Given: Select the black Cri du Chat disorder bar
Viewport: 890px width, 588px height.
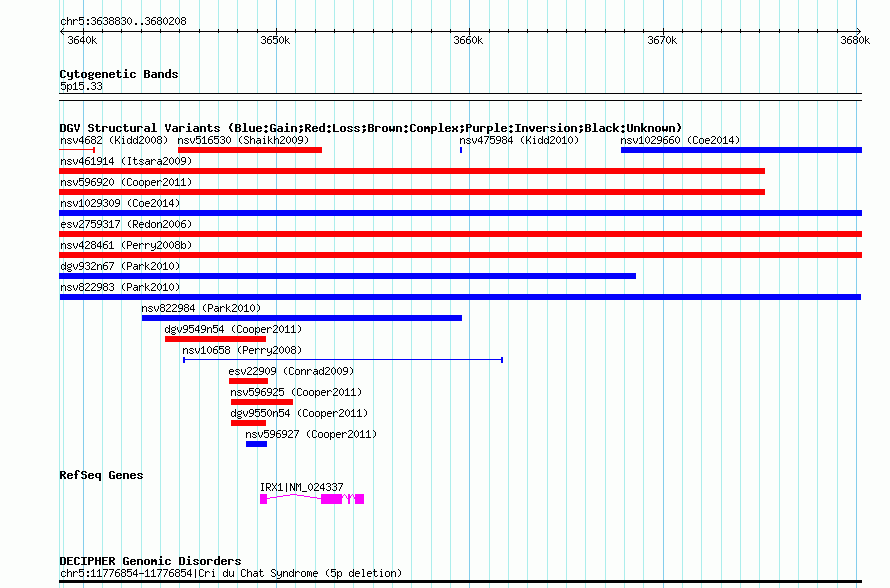Looking at the screenshot, I should pyautogui.click(x=460, y=582).
